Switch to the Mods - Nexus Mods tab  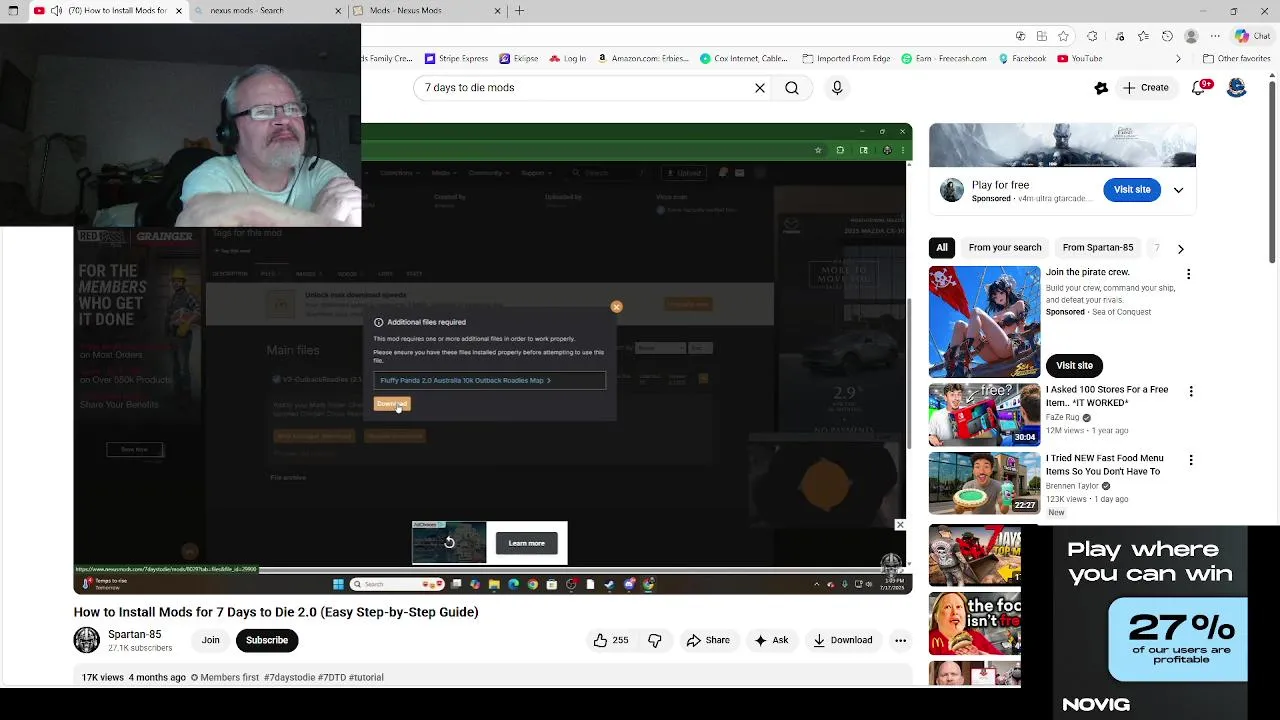pyautogui.click(x=428, y=11)
